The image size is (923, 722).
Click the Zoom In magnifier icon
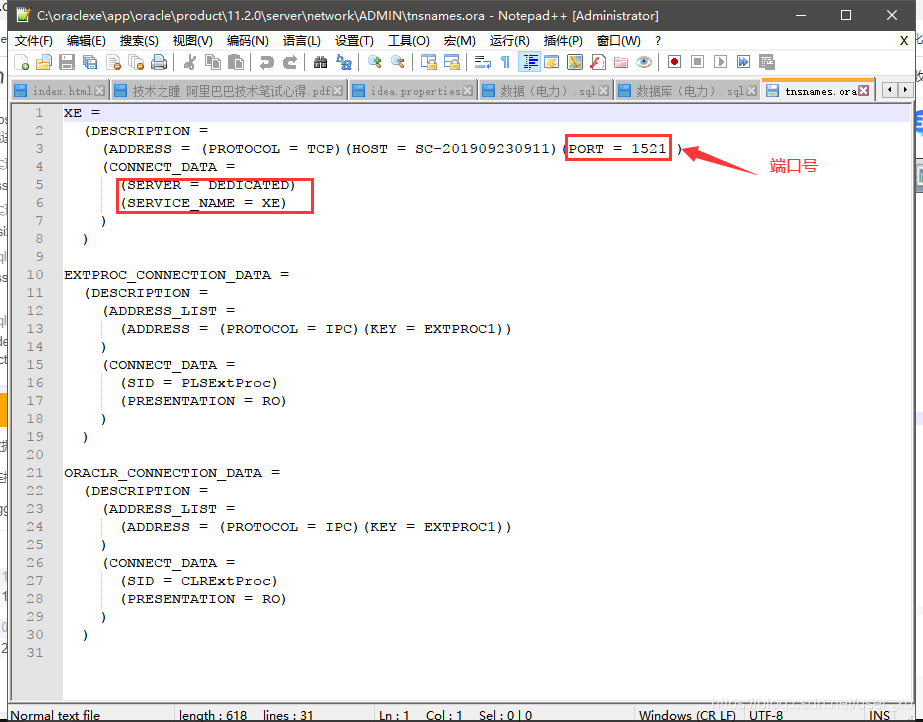pos(374,62)
